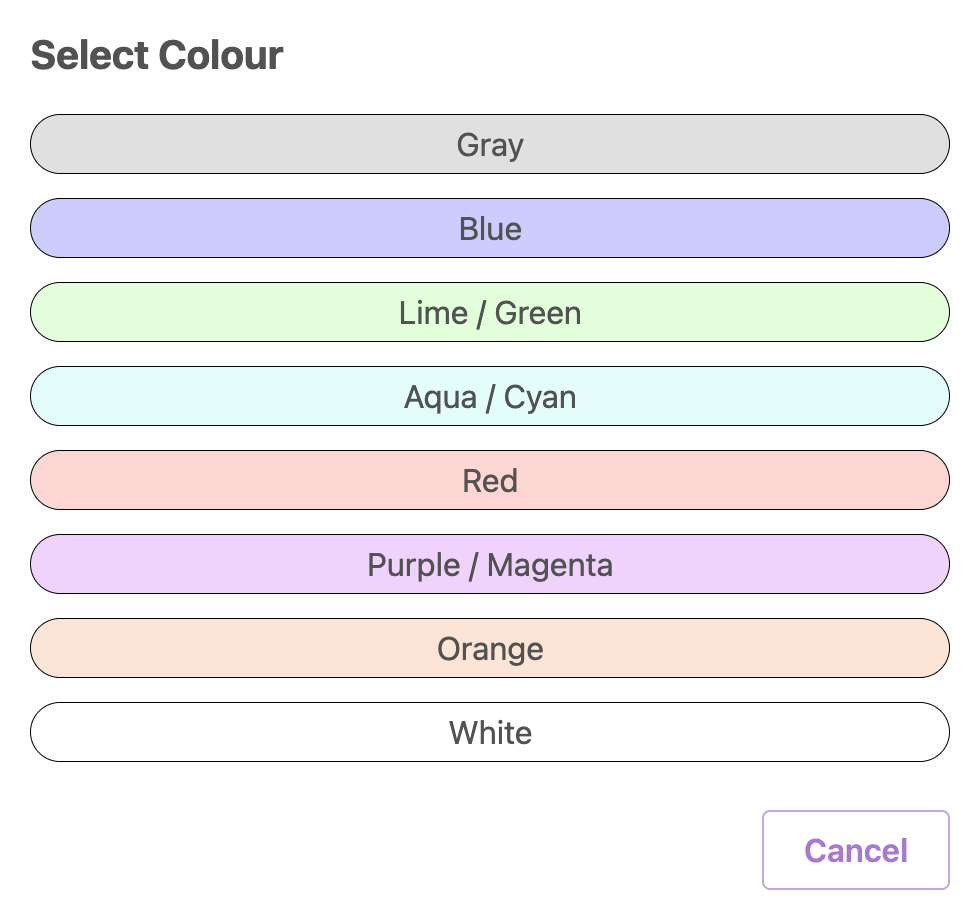Select the Orange colour option

tap(490, 649)
